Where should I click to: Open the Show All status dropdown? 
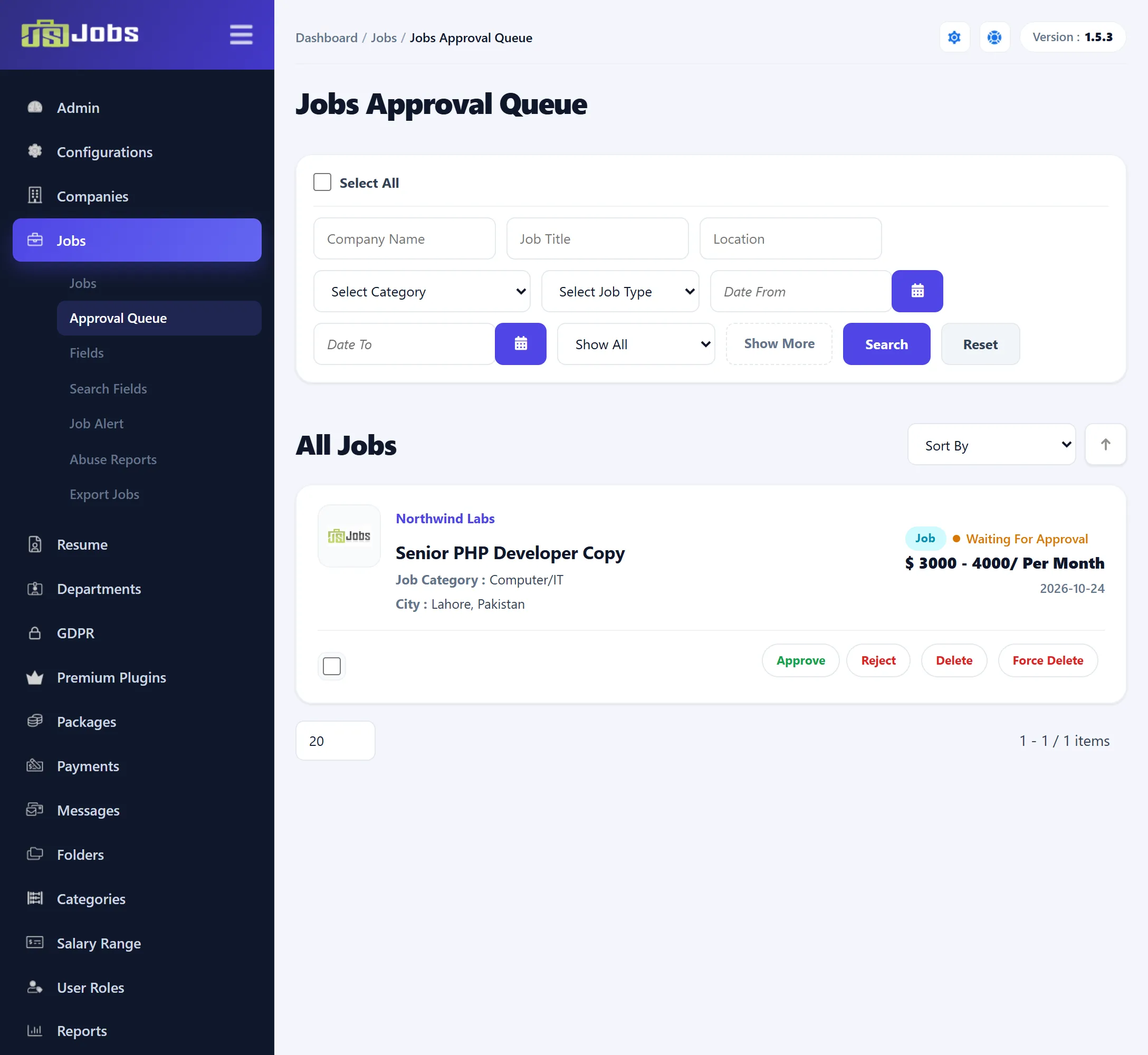635,344
